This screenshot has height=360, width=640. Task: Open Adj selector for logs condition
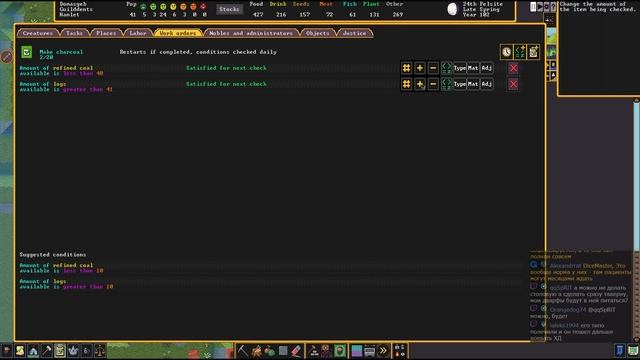(x=487, y=84)
